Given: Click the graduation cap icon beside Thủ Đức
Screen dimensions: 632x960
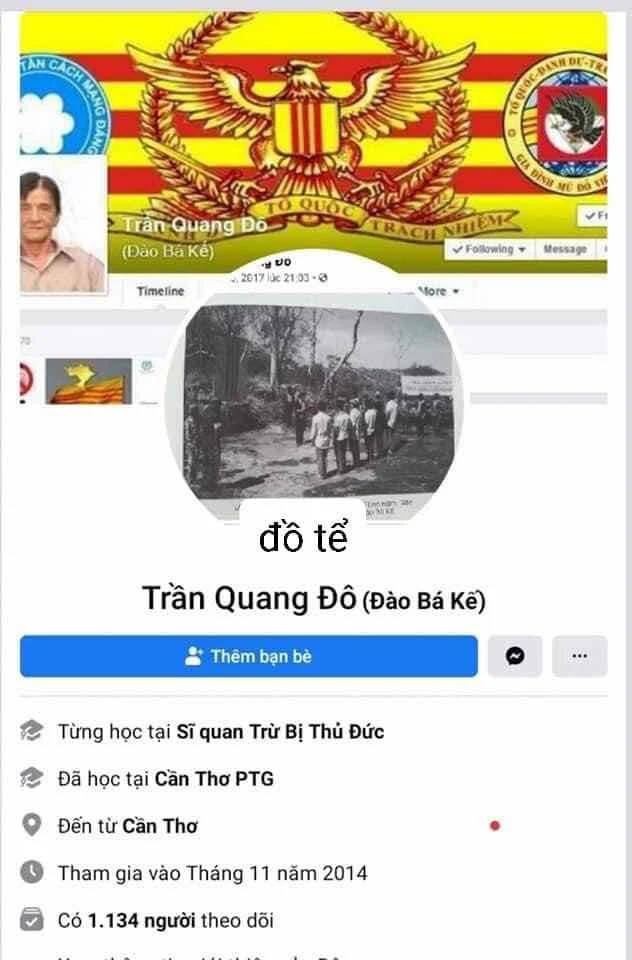Looking at the screenshot, I should [31, 731].
